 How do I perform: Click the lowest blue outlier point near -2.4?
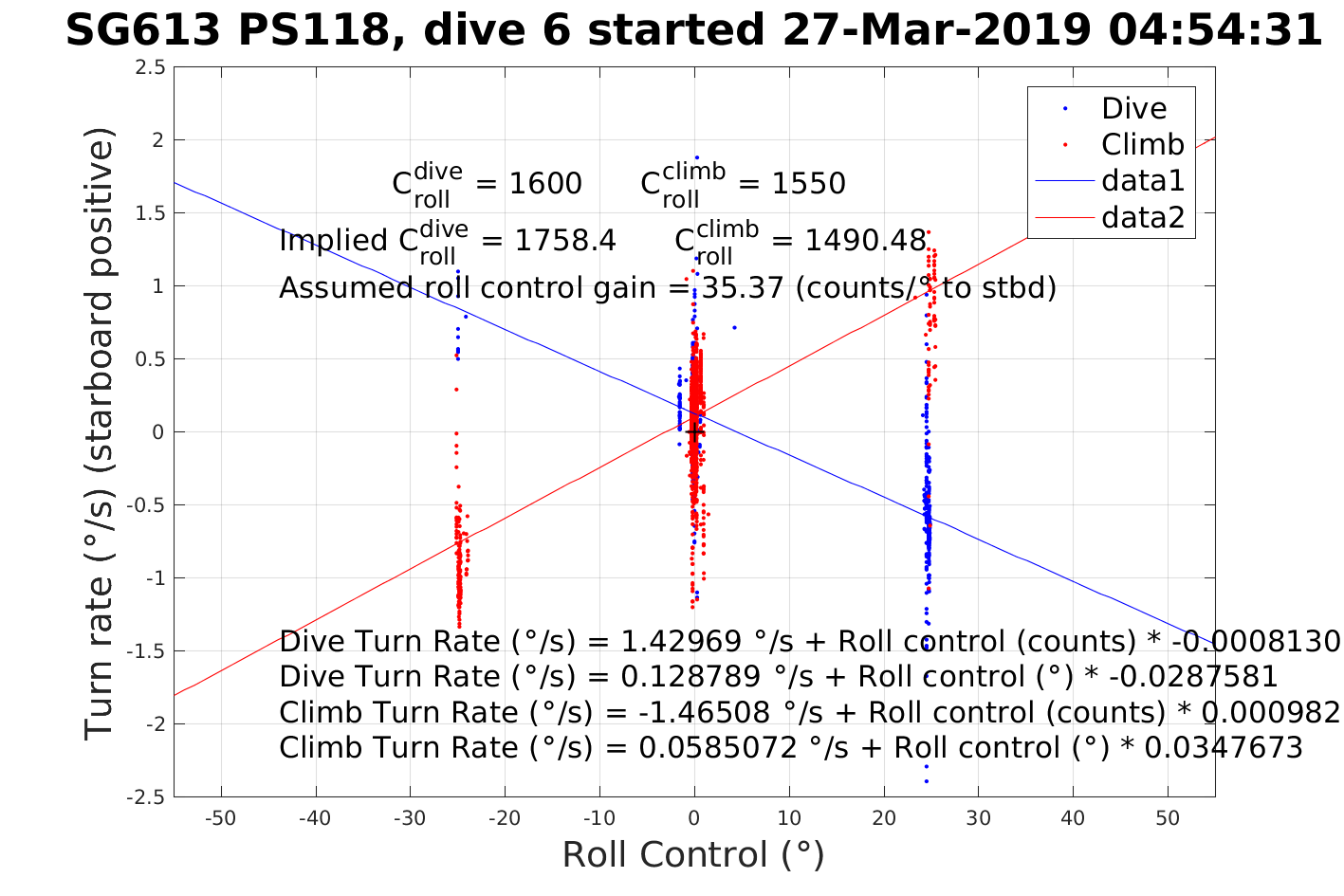coord(926,781)
